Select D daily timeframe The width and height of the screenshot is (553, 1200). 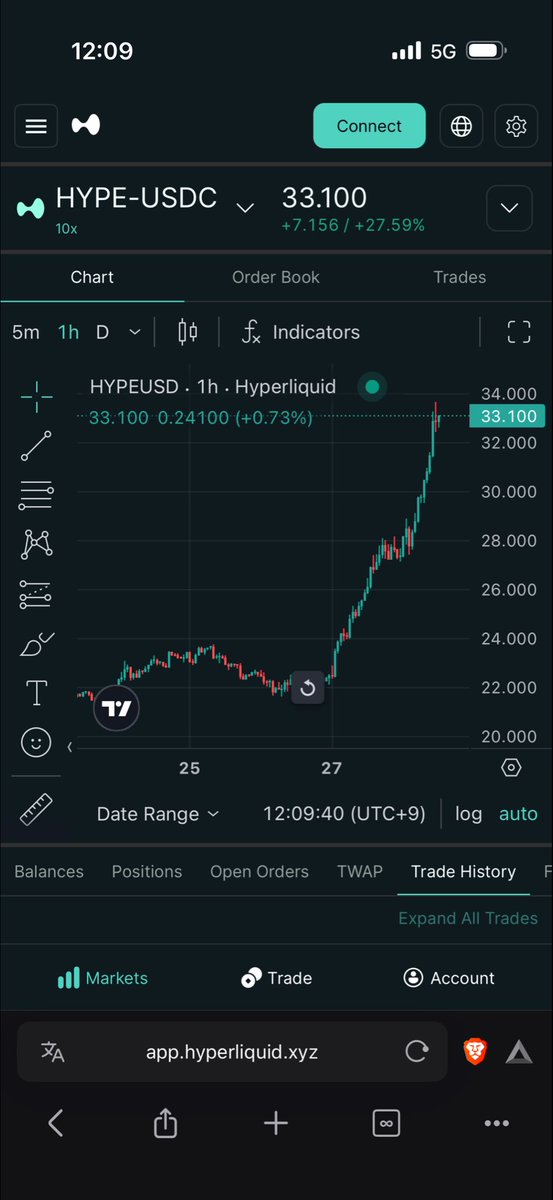102,332
